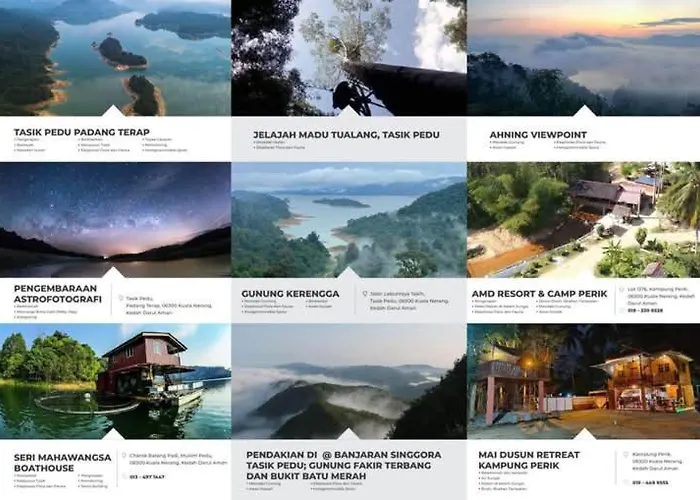
Task: Click the Pendakian di Banjaran Singgora heading
Action: click(344, 465)
